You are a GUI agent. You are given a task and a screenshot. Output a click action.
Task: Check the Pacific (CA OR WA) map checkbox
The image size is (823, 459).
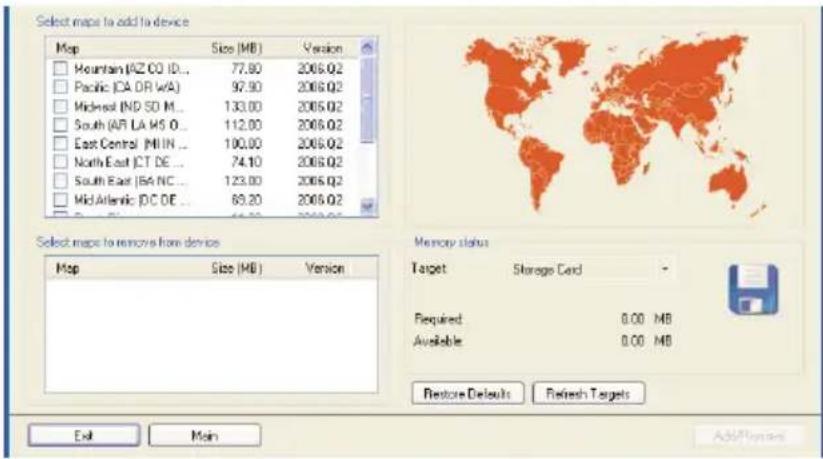click(x=61, y=87)
